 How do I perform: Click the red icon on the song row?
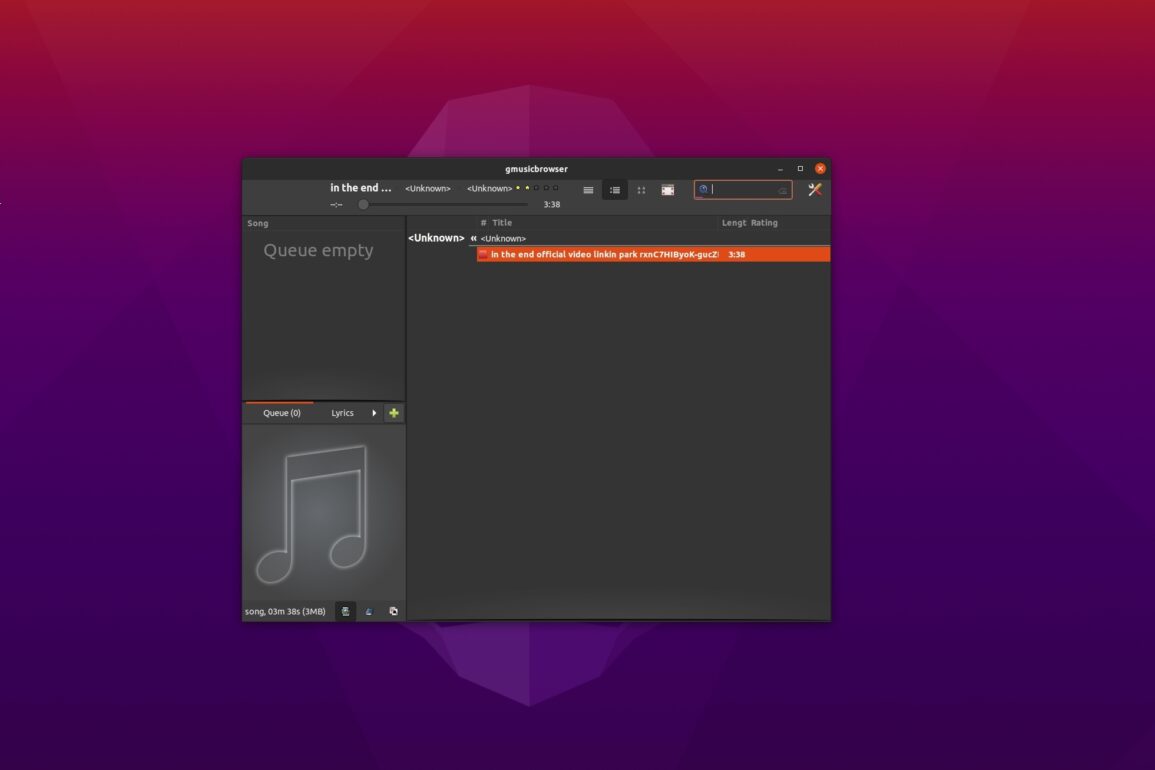(x=483, y=255)
